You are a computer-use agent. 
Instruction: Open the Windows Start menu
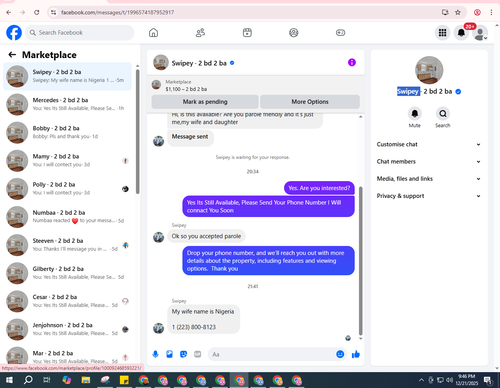9,380
